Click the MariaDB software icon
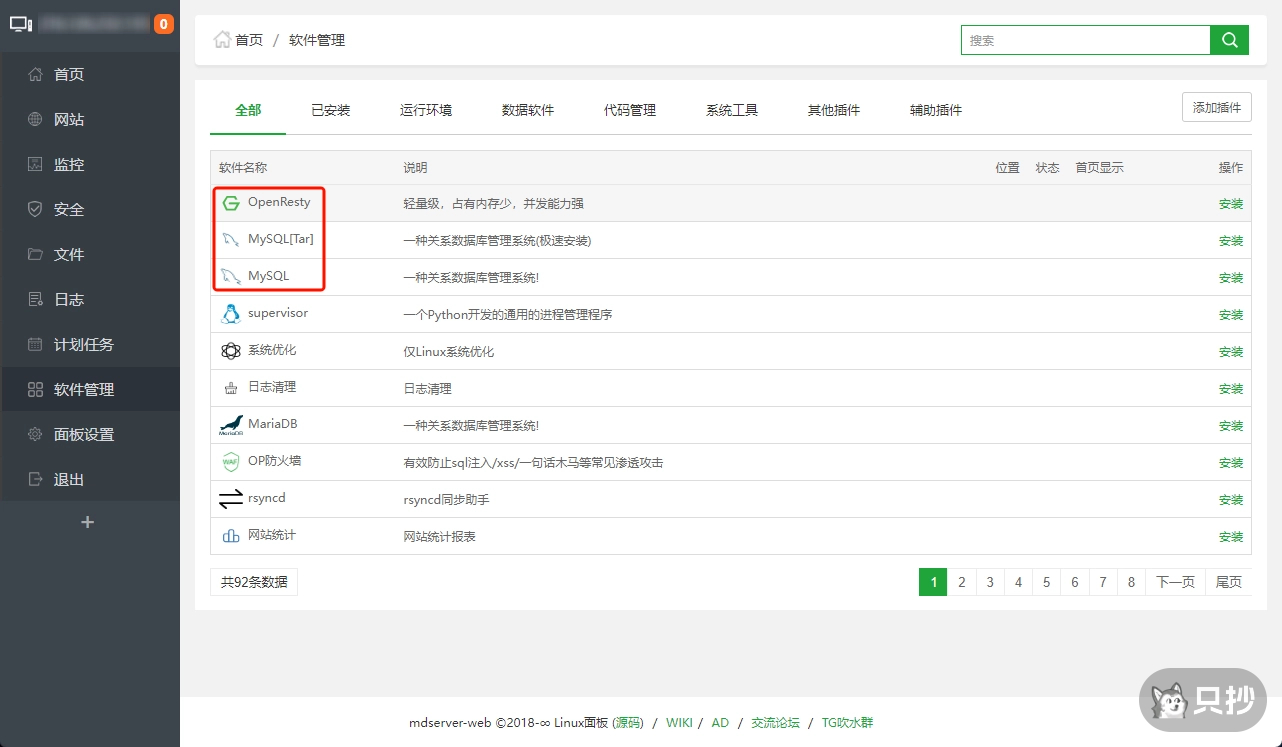 (x=231, y=425)
